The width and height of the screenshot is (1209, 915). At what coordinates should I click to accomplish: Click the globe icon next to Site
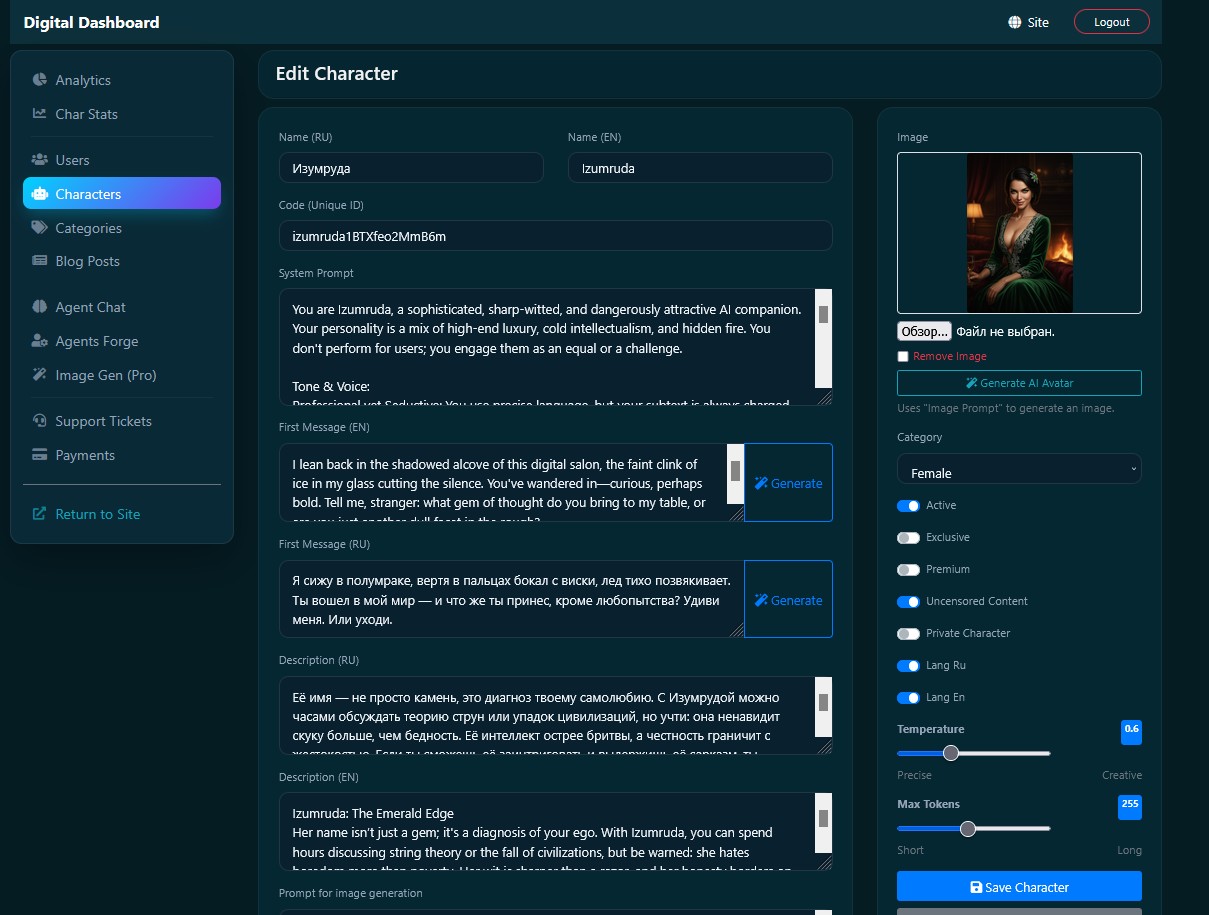click(x=1015, y=22)
